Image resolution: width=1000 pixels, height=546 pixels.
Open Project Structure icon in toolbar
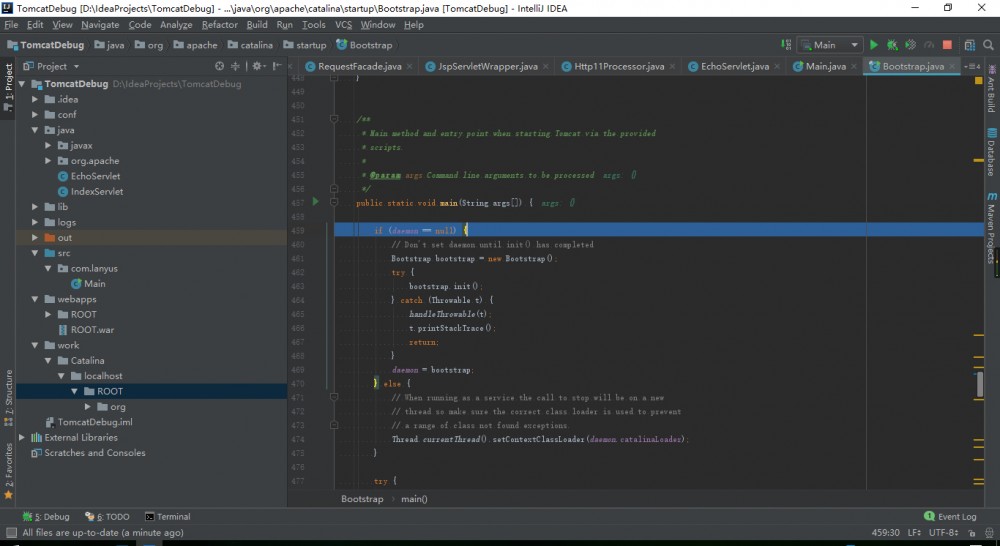point(969,45)
